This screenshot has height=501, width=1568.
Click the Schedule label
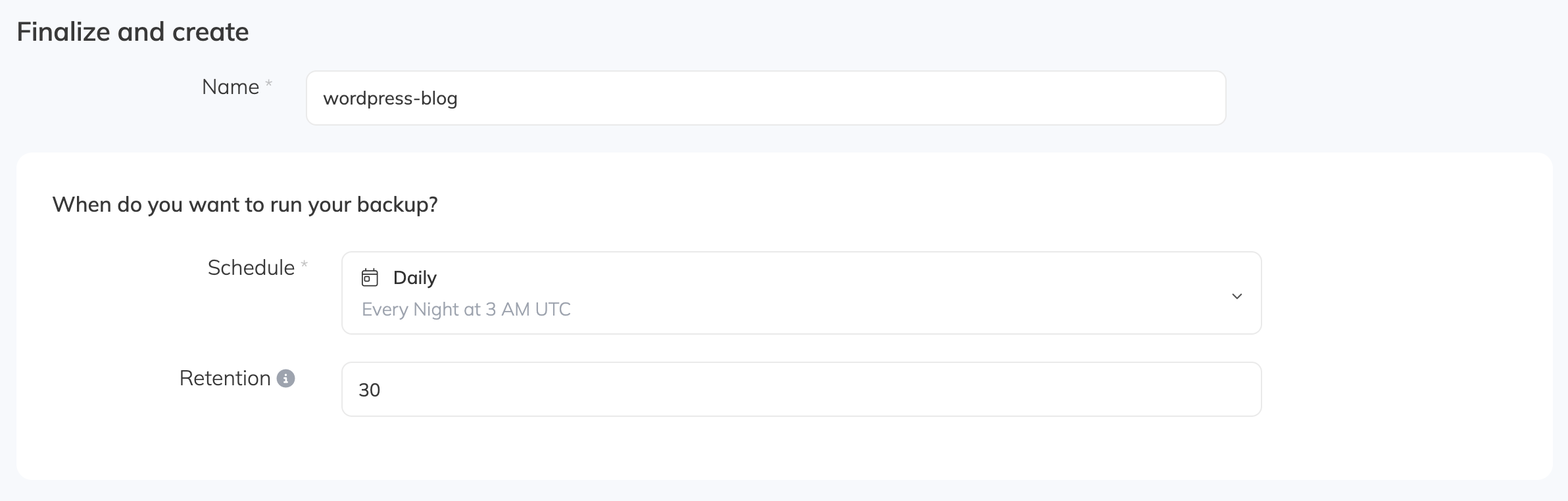(251, 268)
